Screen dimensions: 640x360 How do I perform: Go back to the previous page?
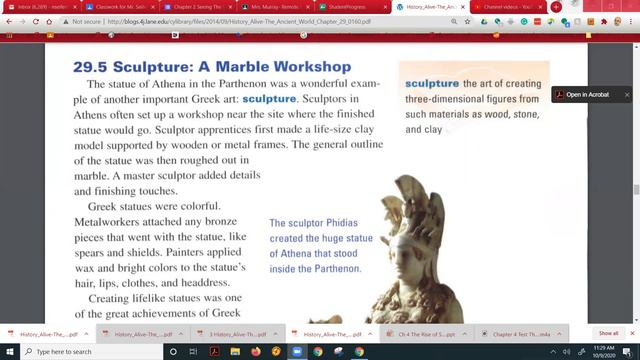click(9, 22)
